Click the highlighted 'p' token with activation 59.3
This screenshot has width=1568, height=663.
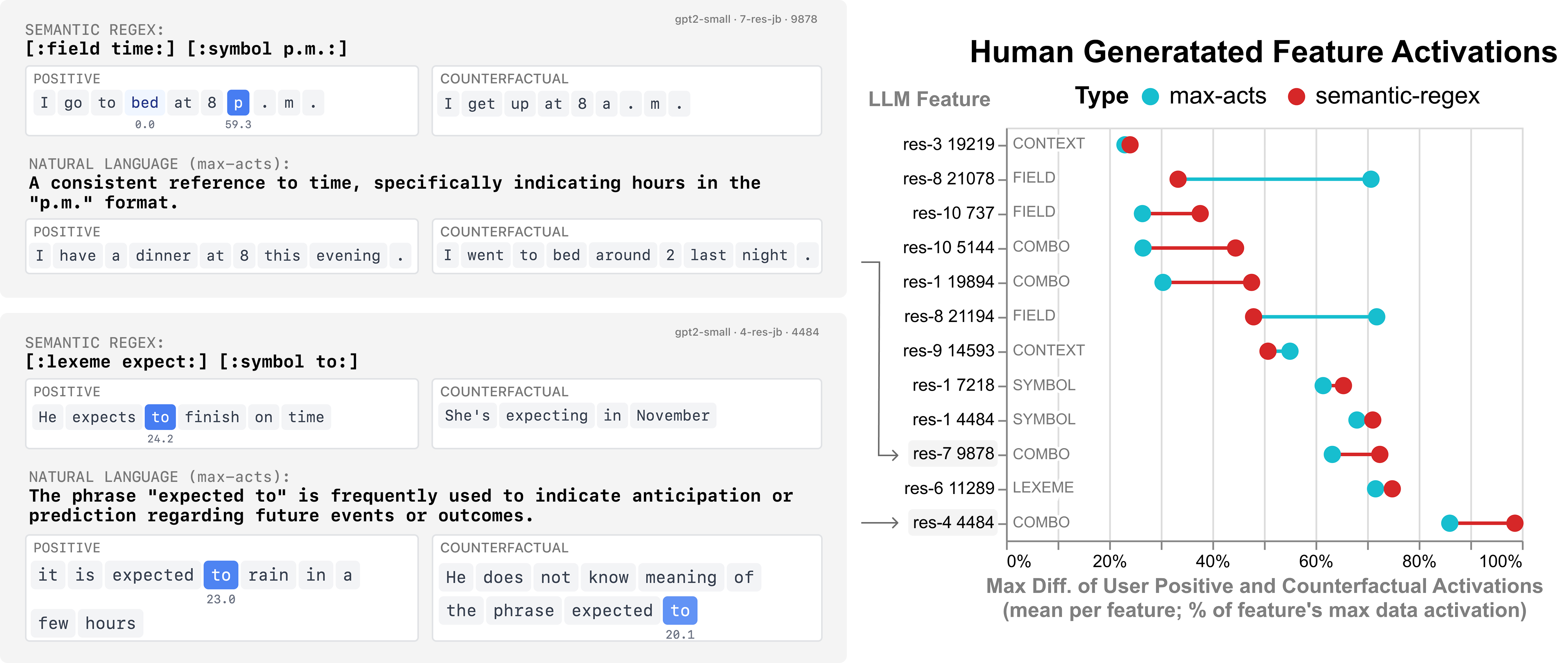[x=238, y=103]
